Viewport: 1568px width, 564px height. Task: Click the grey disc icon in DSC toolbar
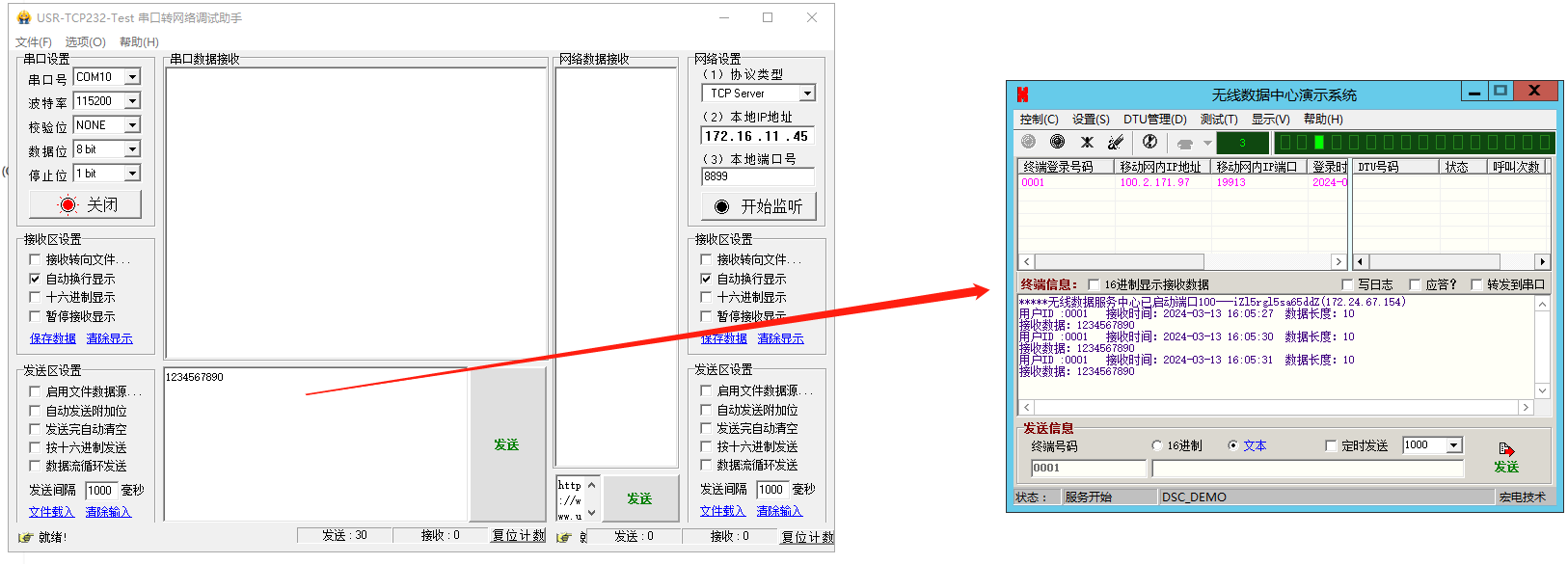[1028, 142]
